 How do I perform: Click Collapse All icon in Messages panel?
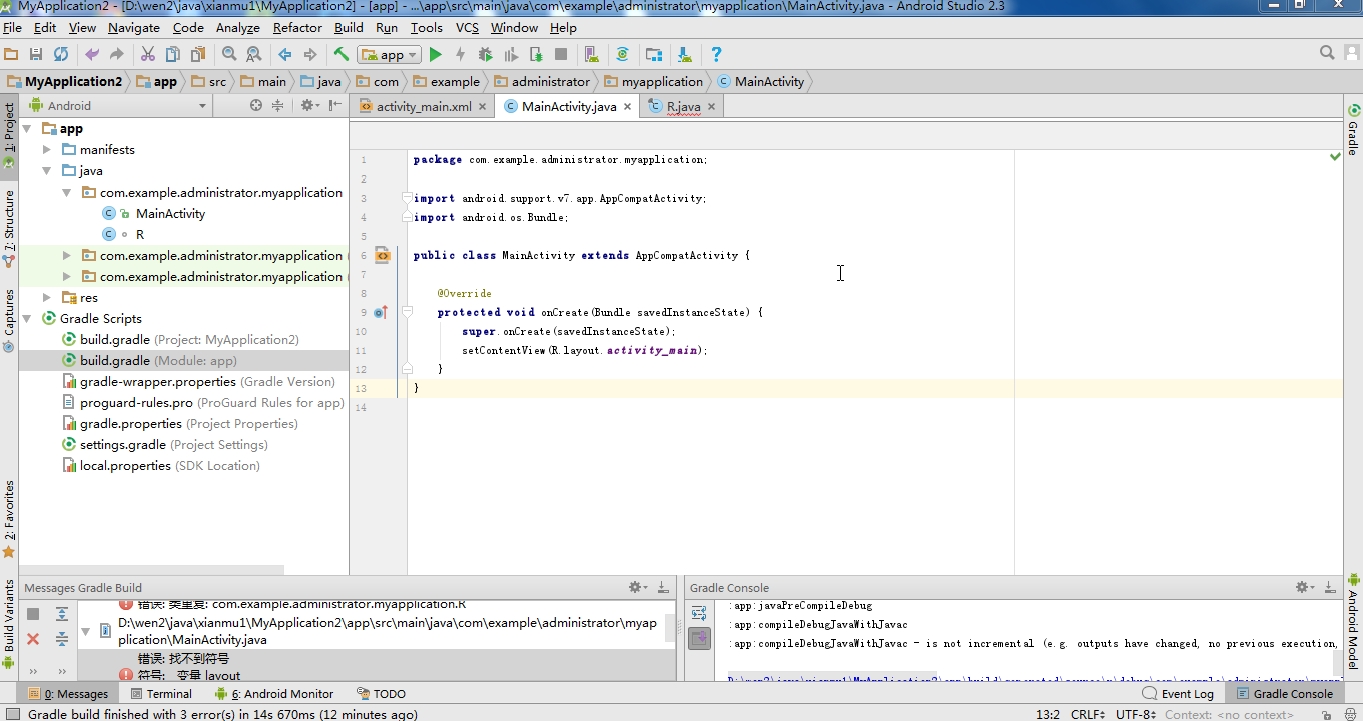coord(62,639)
